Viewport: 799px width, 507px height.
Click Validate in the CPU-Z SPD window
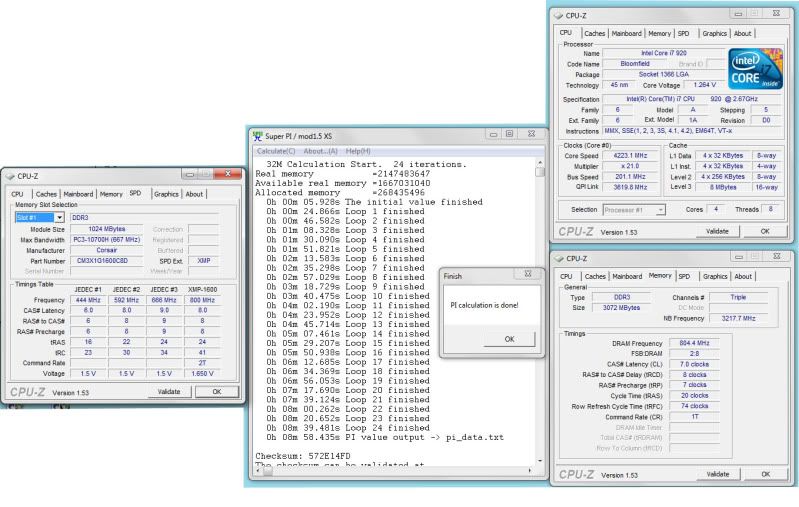click(x=169, y=391)
